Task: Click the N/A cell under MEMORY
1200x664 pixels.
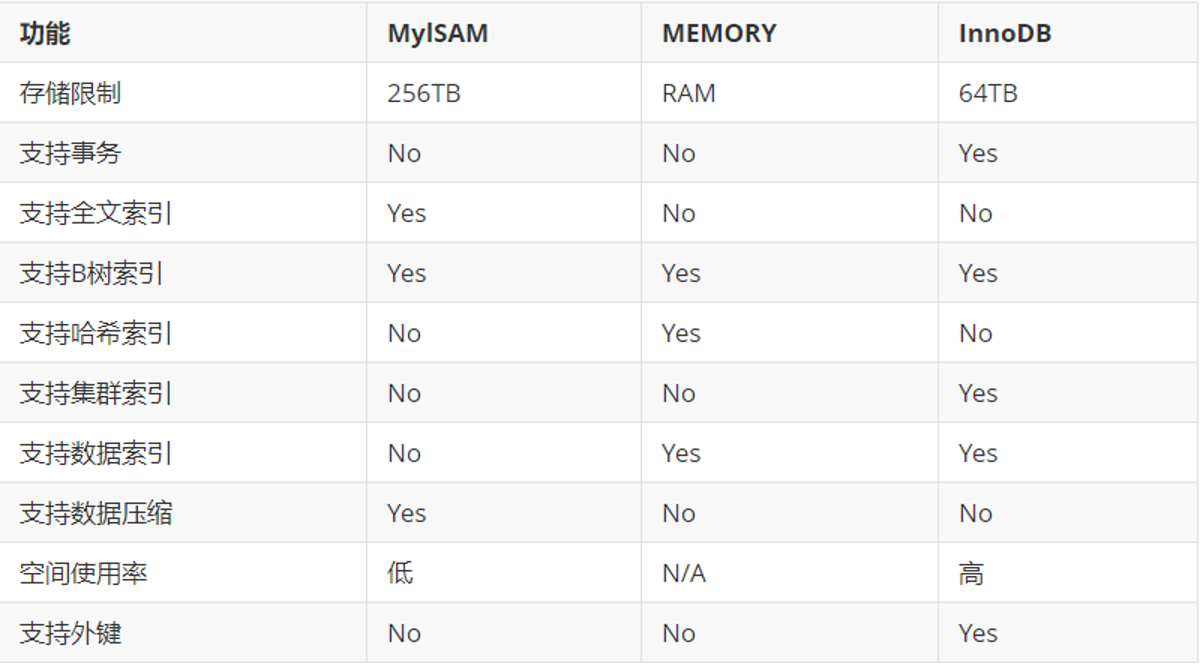Action: 684,573
